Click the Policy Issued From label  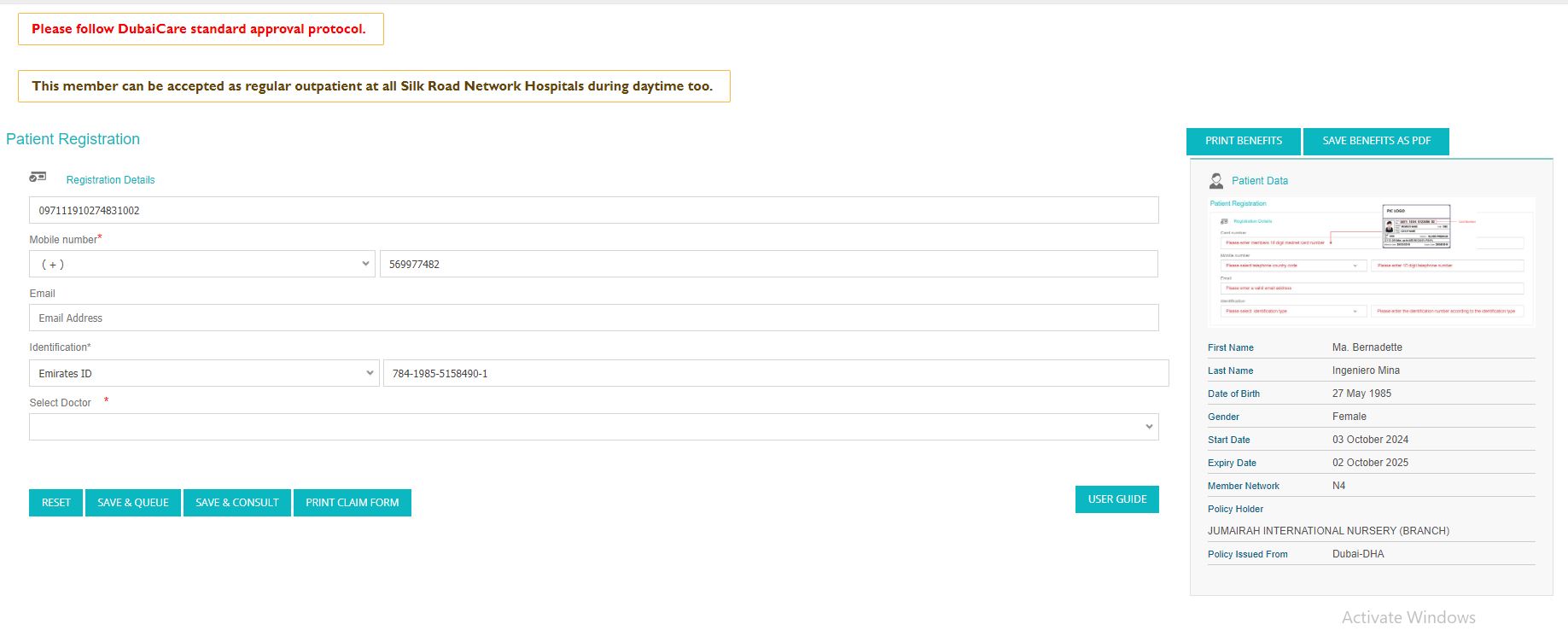[1248, 554]
